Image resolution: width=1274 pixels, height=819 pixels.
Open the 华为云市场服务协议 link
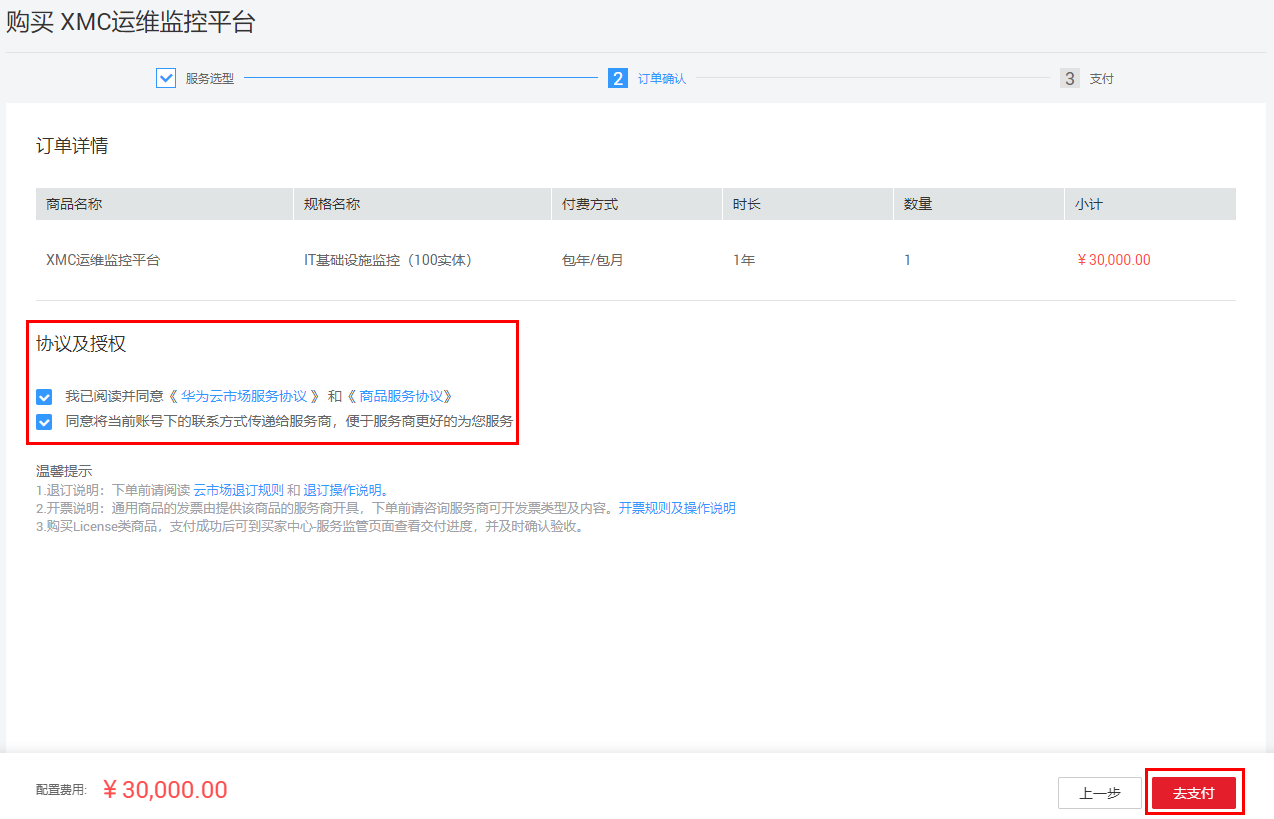click(244, 396)
